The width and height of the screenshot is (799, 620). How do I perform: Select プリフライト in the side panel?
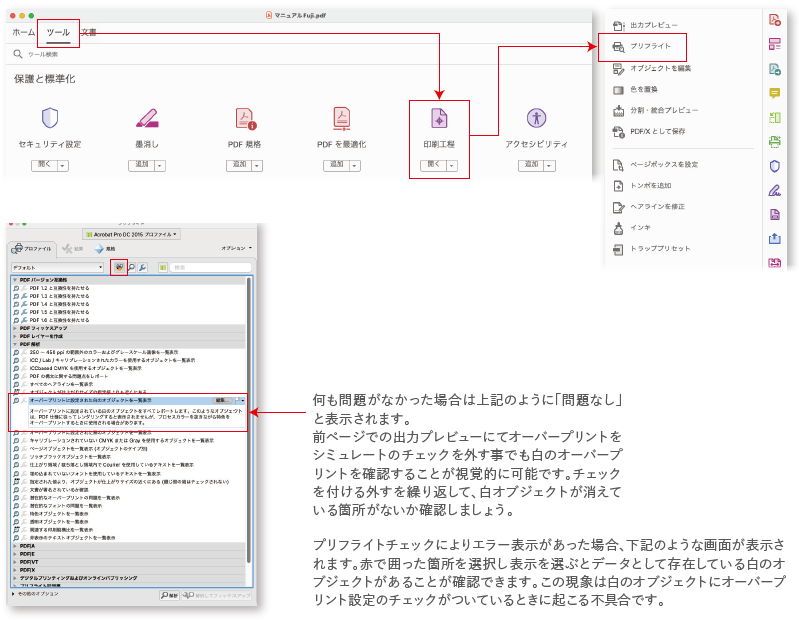pyautogui.click(x=657, y=47)
